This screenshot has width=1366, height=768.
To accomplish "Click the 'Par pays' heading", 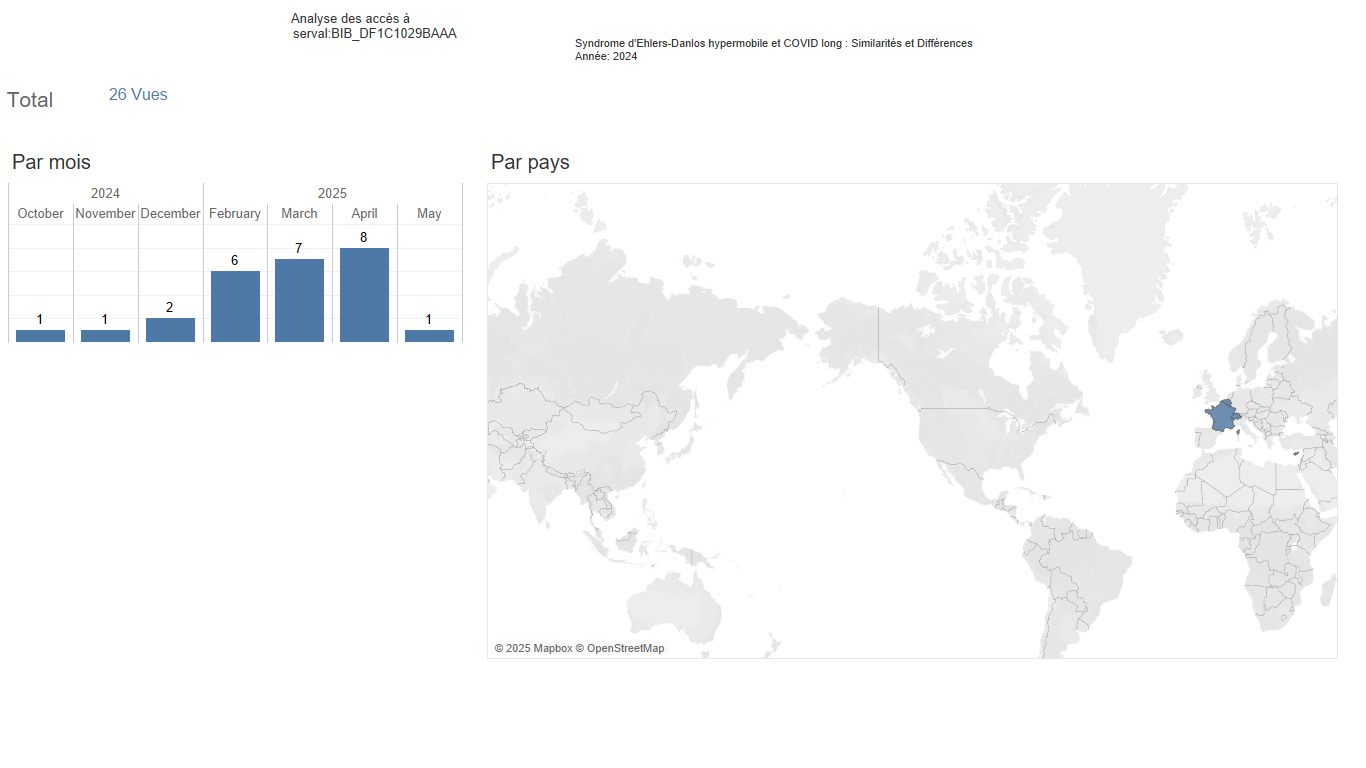I will (x=530, y=162).
